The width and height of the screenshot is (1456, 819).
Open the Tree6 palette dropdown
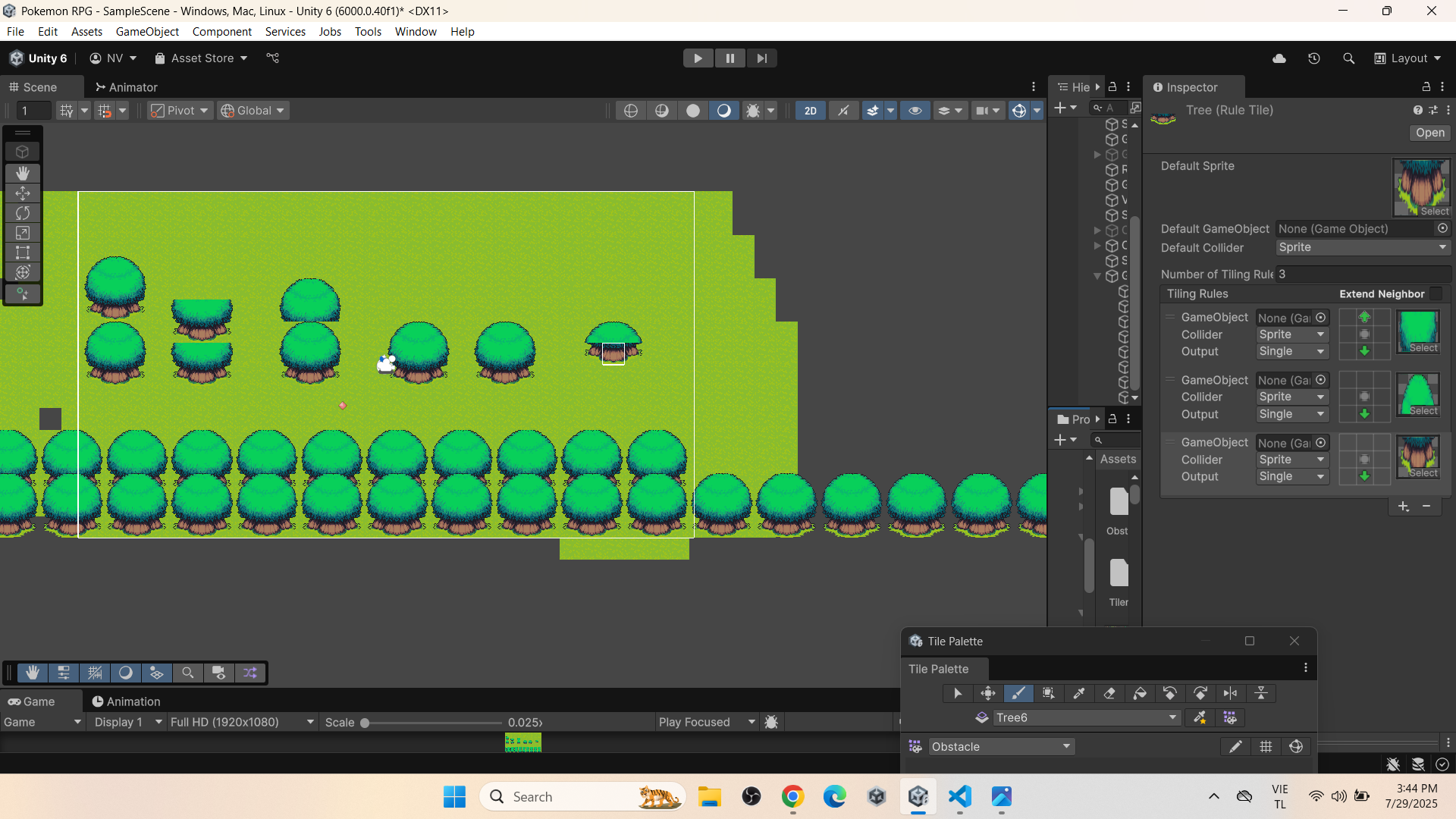tap(1087, 717)
